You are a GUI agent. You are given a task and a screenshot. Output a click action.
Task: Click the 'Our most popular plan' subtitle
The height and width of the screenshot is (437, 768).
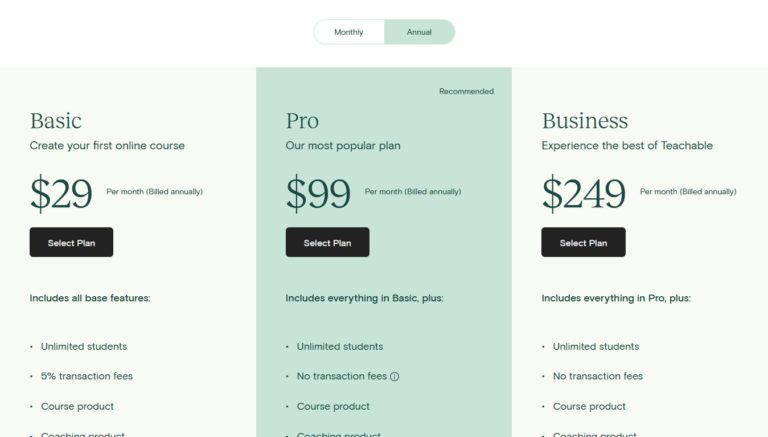343,146
